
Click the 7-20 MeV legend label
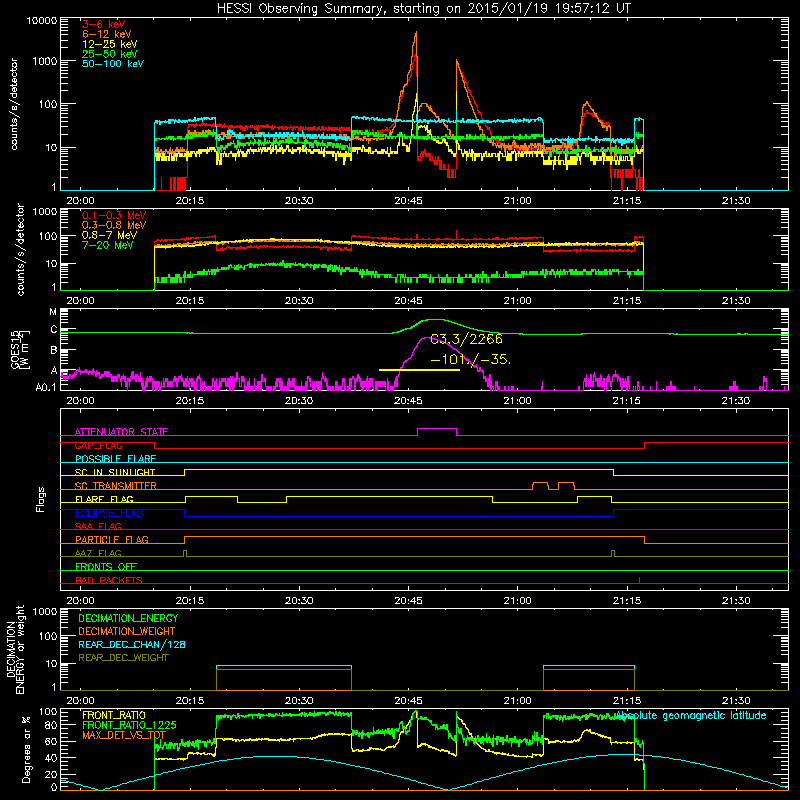pyautogui.click(x=107, y=245)
